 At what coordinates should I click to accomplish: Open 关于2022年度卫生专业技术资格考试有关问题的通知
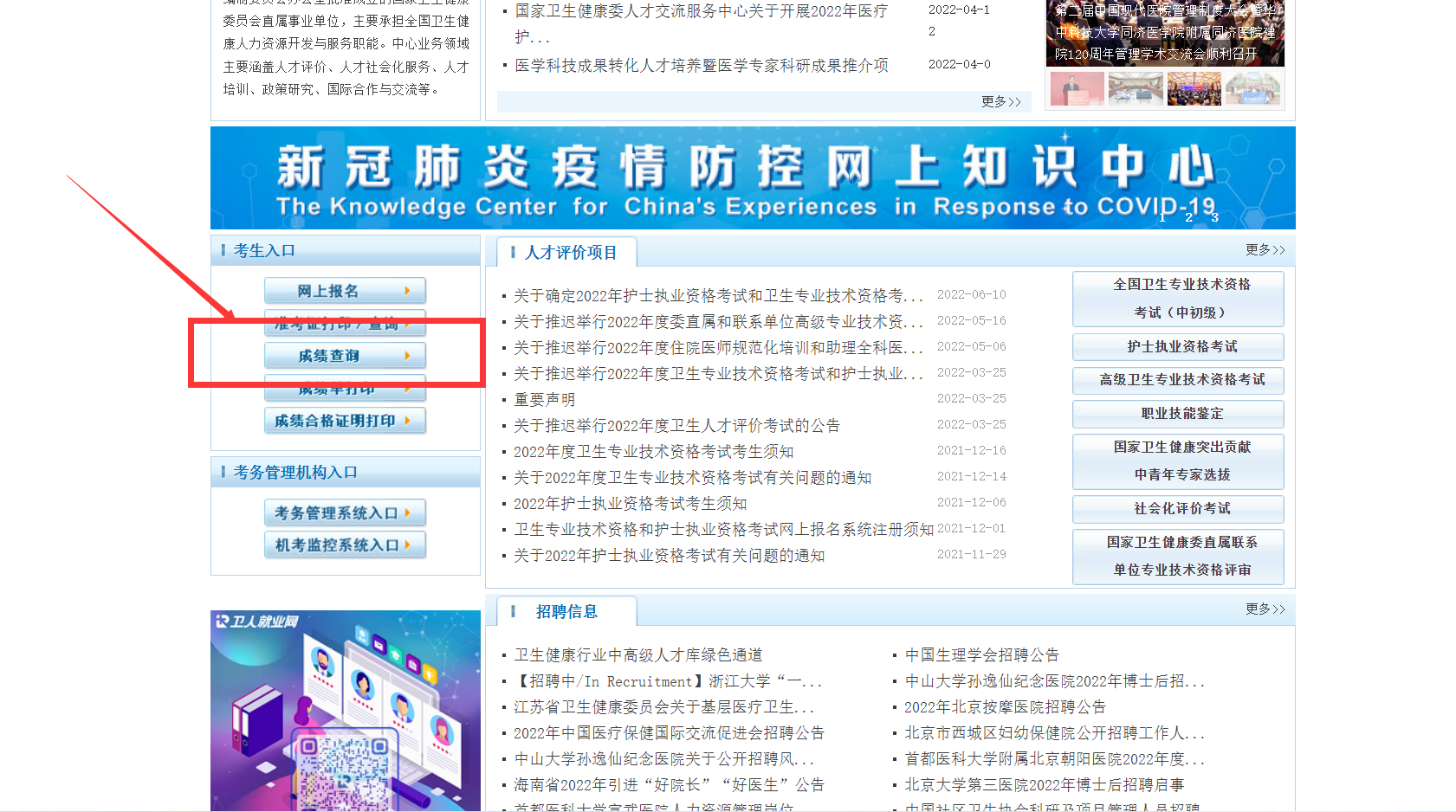point(692,478)
